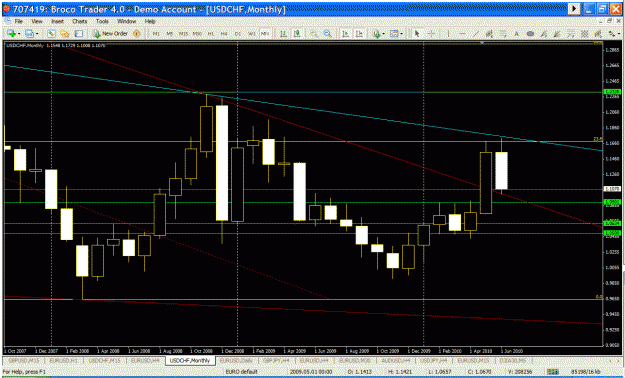Select the text label A tool
625x378 pixels.
(x=517, y=34)
